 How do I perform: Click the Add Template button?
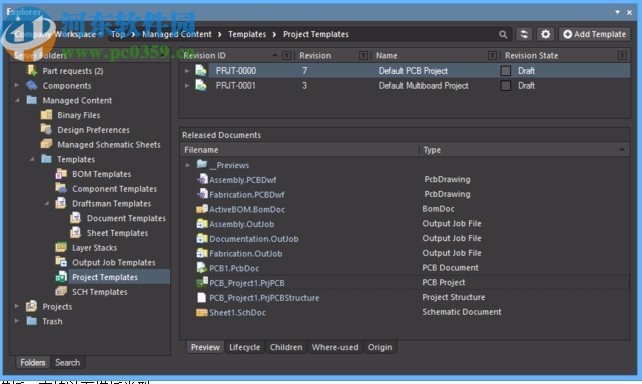(595, 34)
